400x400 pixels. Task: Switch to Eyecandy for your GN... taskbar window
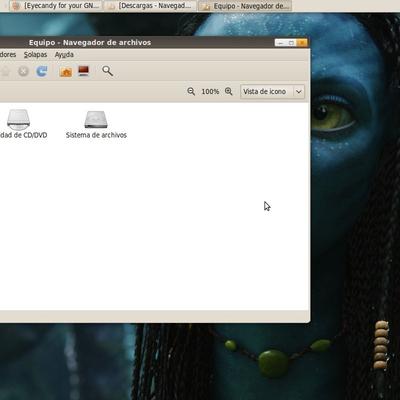pyautogui.click(x=56, y=6)
